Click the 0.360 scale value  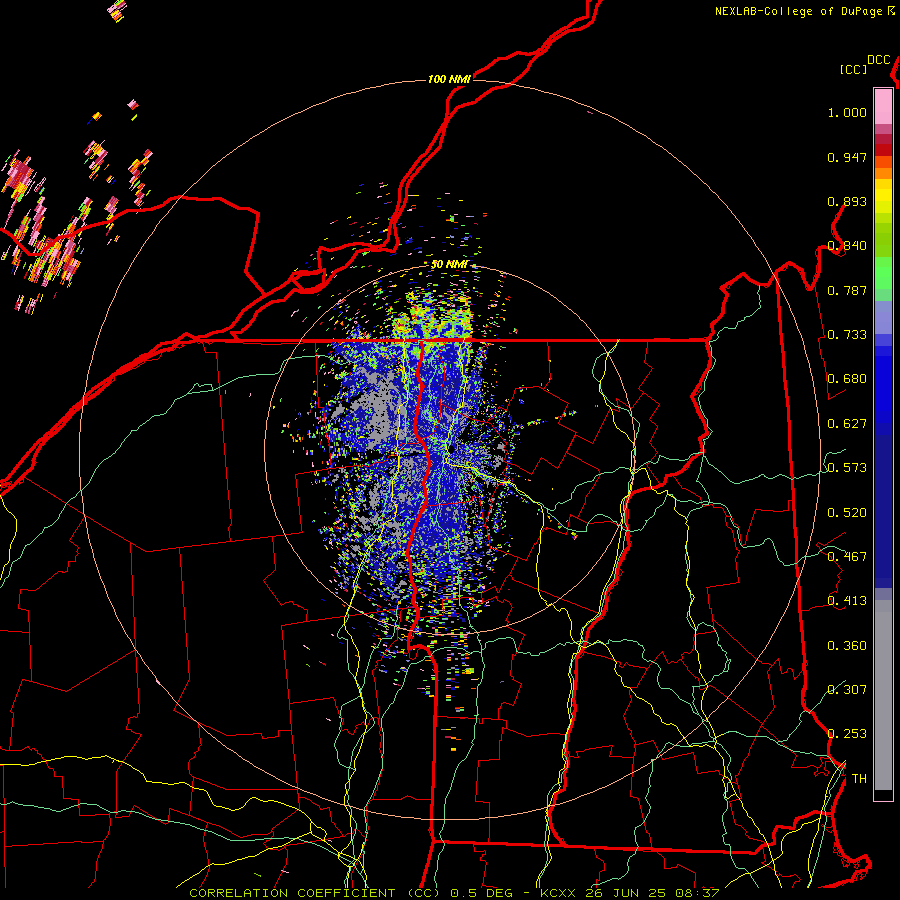pos(847,646)
